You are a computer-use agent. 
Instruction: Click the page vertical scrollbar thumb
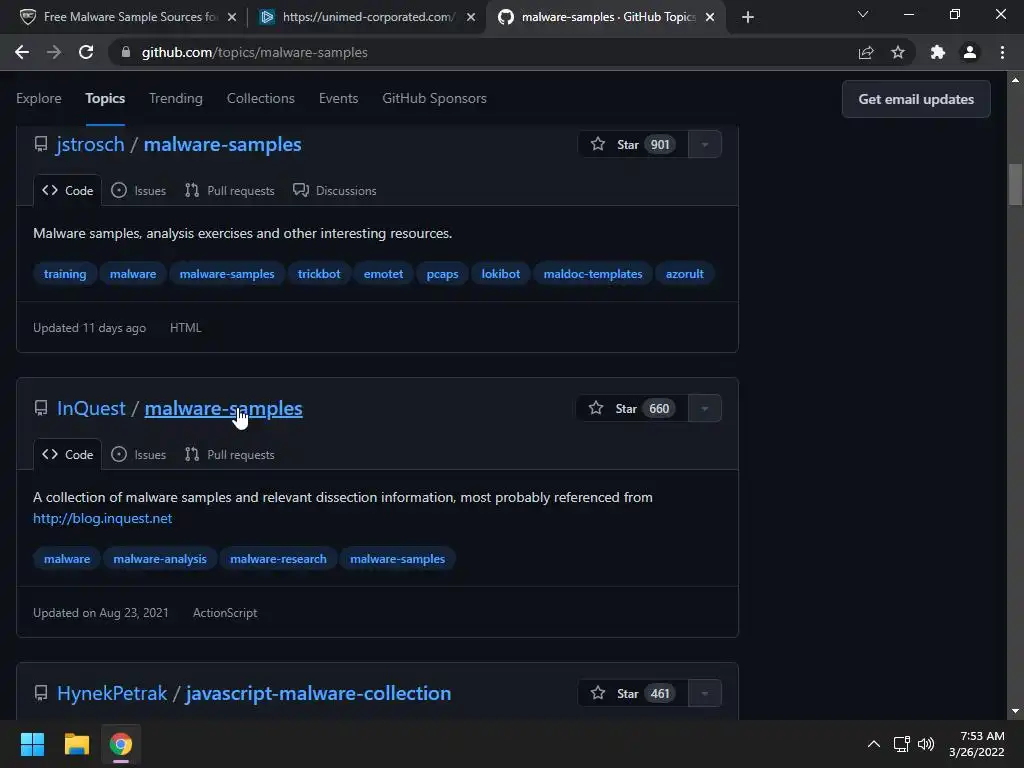coord(1015,185)
